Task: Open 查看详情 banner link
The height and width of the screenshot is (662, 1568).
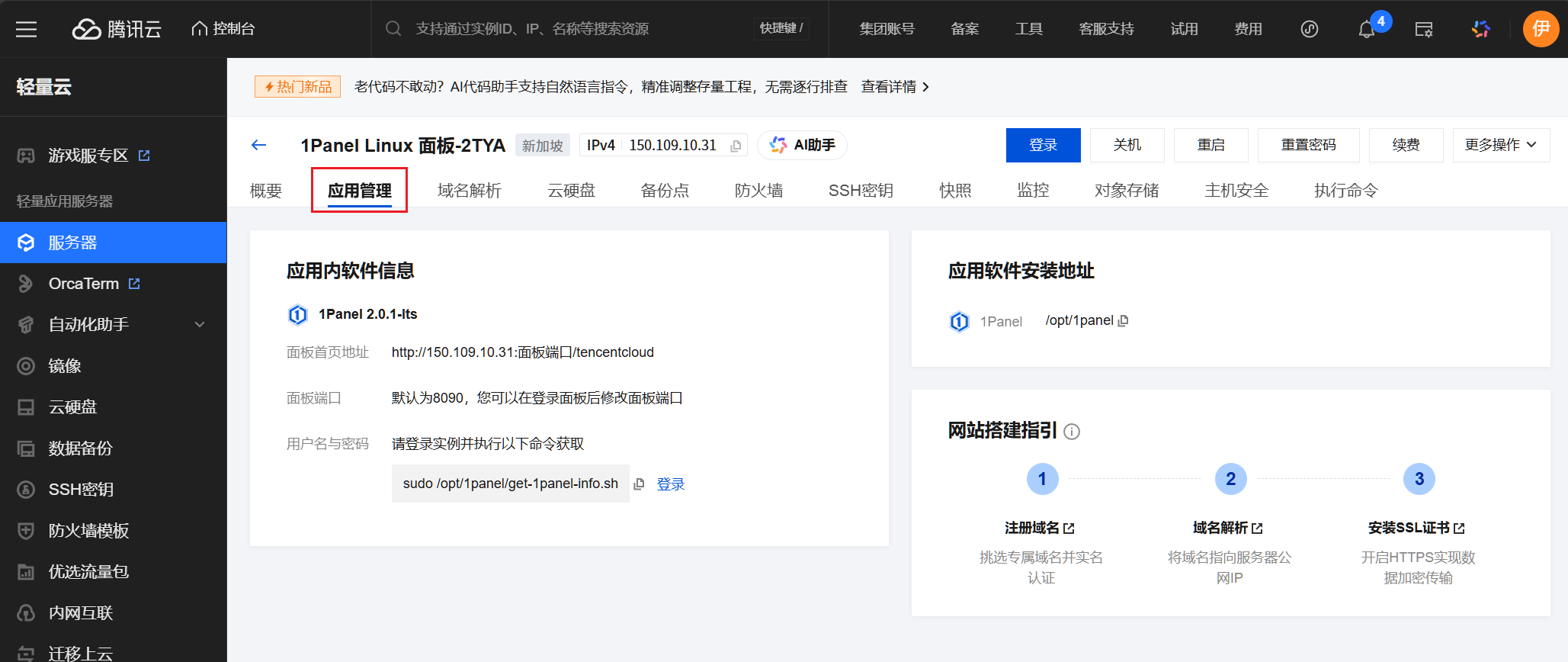Action: (895, 87)
